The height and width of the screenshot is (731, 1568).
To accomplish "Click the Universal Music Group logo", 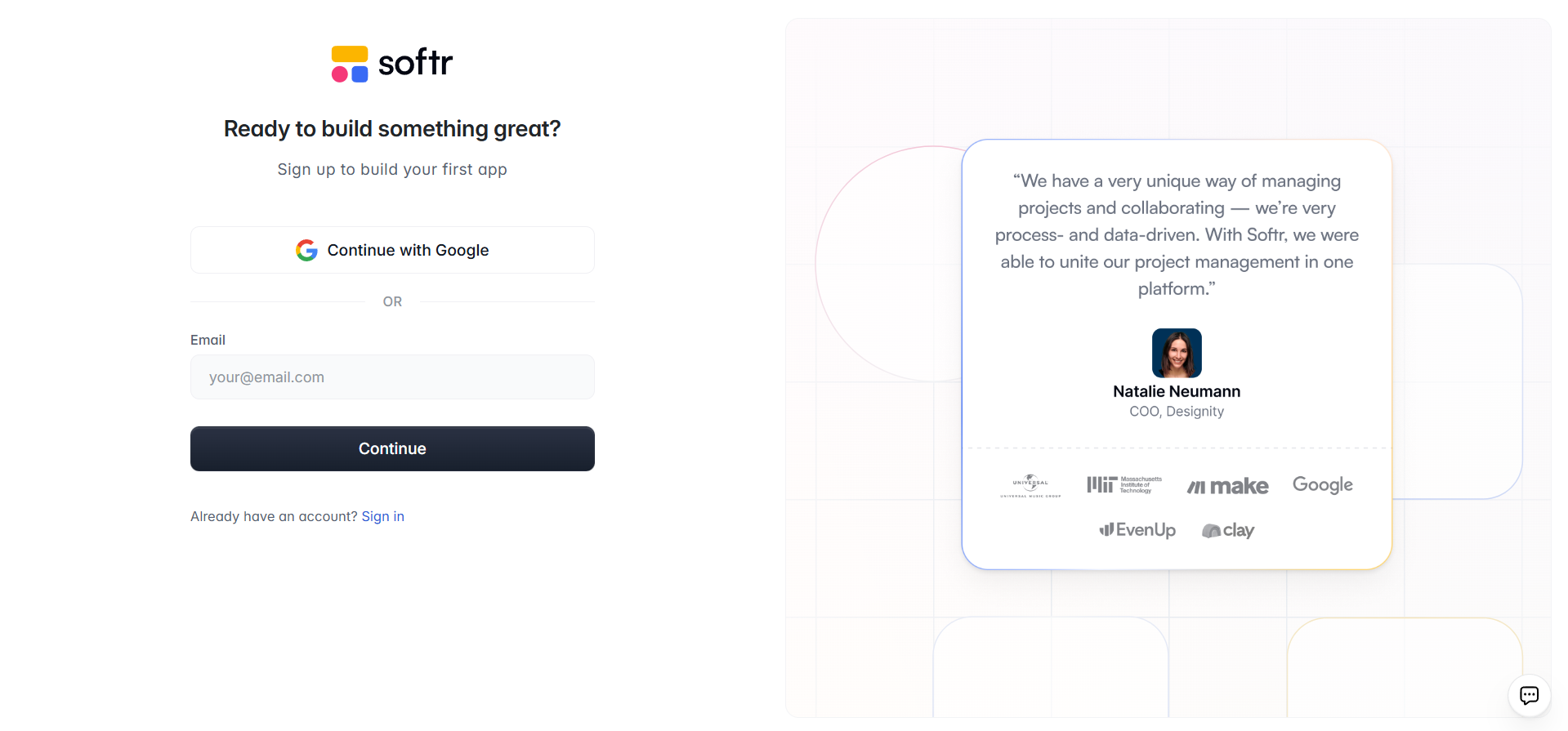I will click(1030, 485).
